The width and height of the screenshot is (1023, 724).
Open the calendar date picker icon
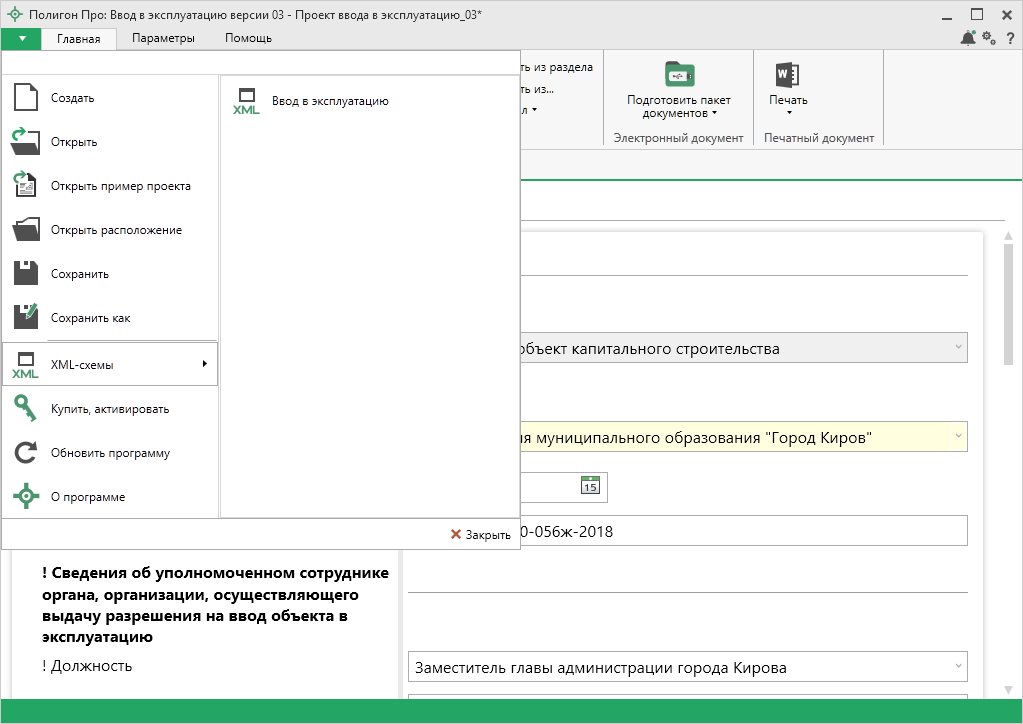tap(590, 486)
